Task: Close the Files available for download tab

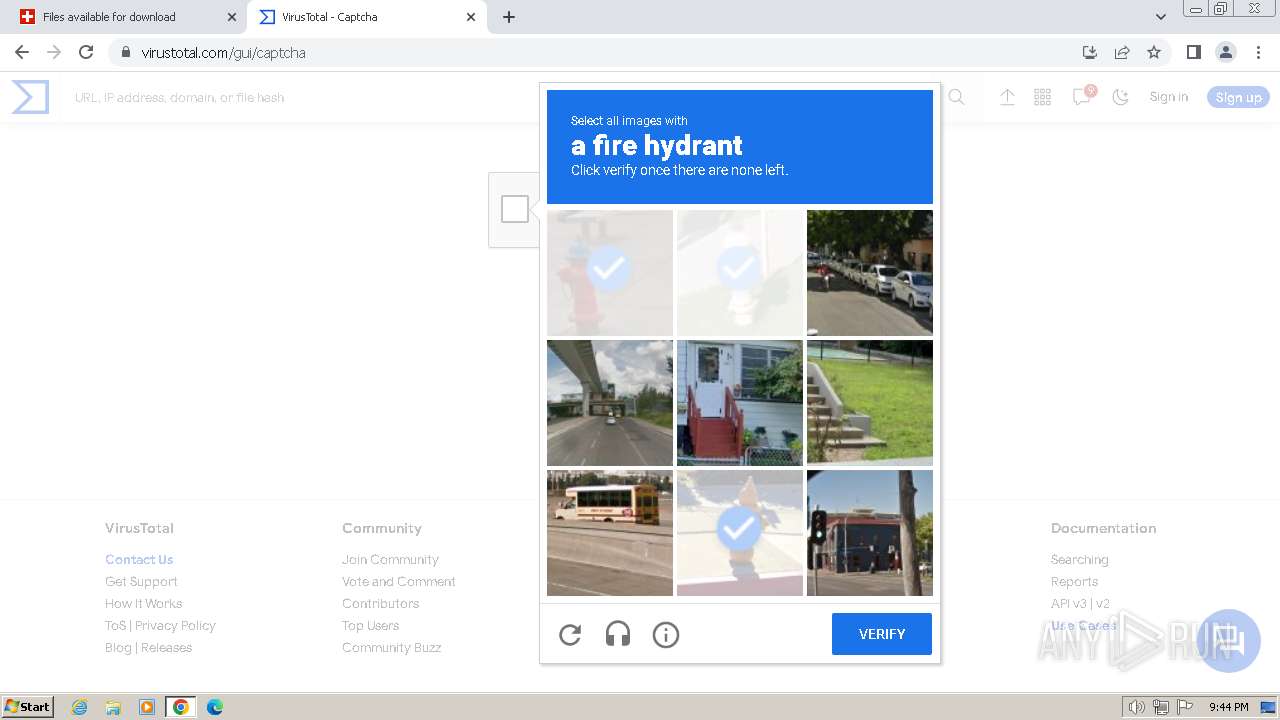Action: pyautogui.click(x=232, y=17)
